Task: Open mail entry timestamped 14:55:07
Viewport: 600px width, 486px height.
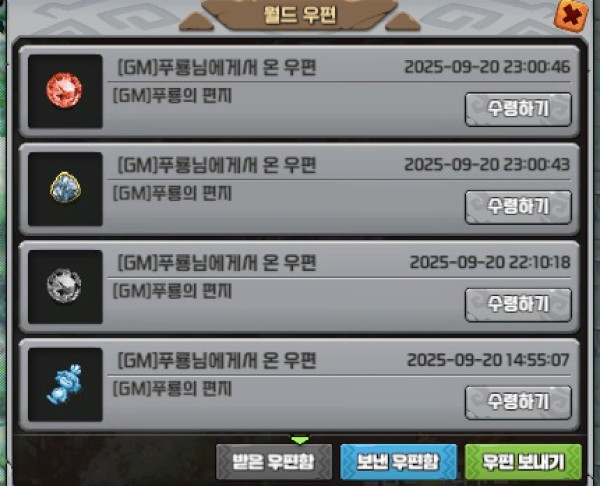Action: point(299,385)
